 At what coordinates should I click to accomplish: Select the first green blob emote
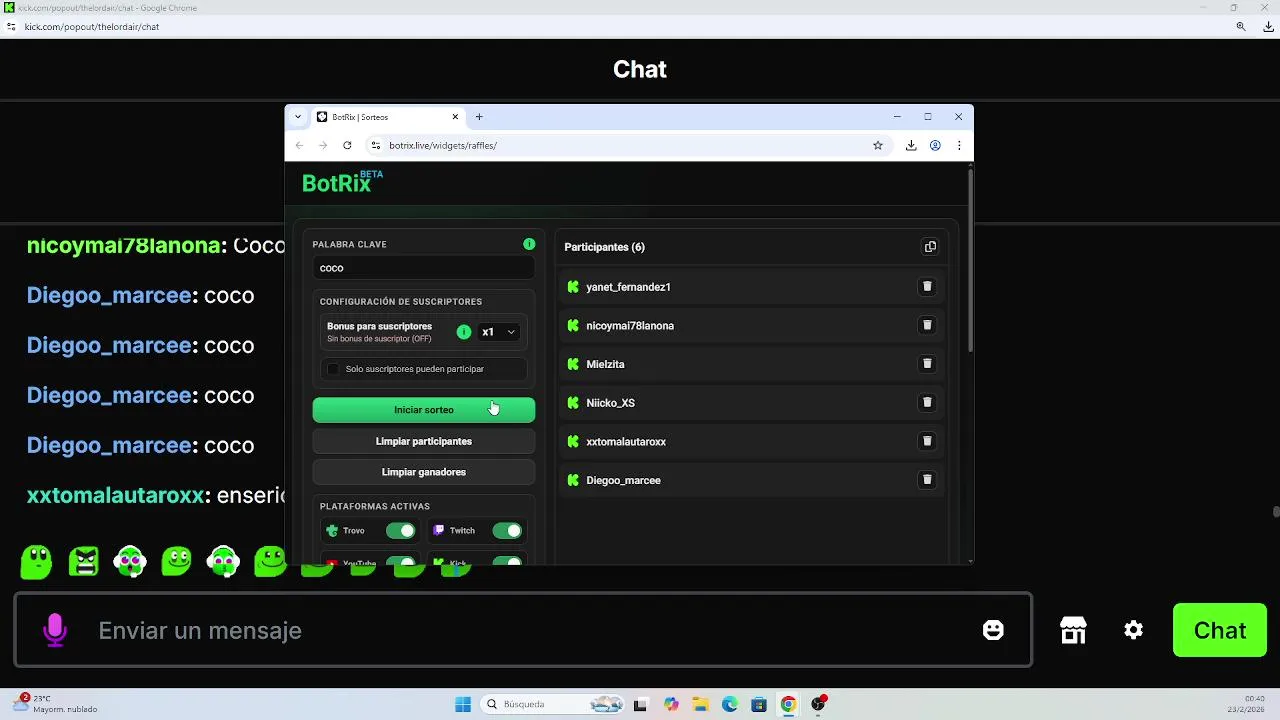36,562
